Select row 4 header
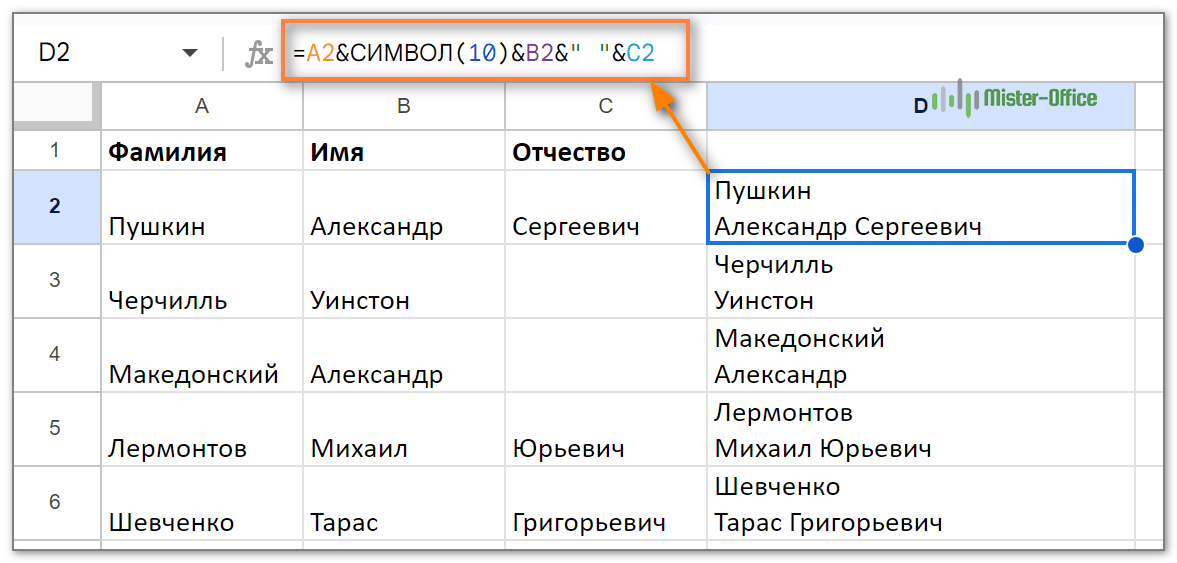This screenshot has width=1177, height=563. (x=57, y=354)
